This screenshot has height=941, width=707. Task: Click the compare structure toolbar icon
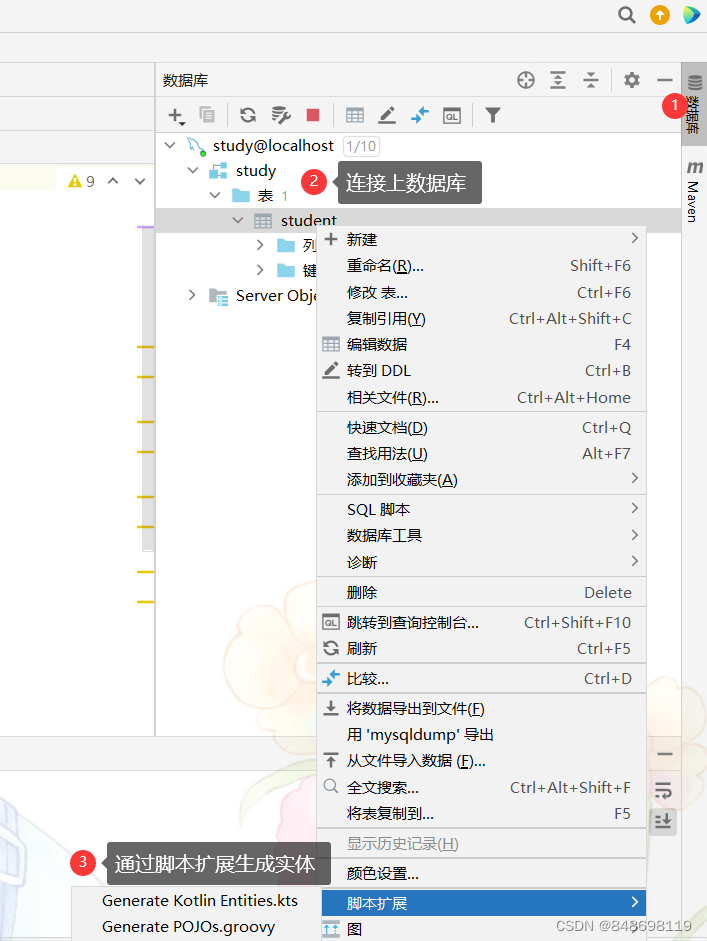click(420, 115)
